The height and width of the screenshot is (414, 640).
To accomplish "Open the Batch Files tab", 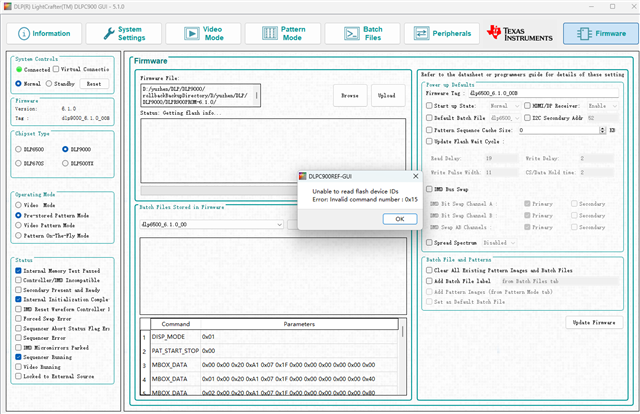I will tap(362, 33).
